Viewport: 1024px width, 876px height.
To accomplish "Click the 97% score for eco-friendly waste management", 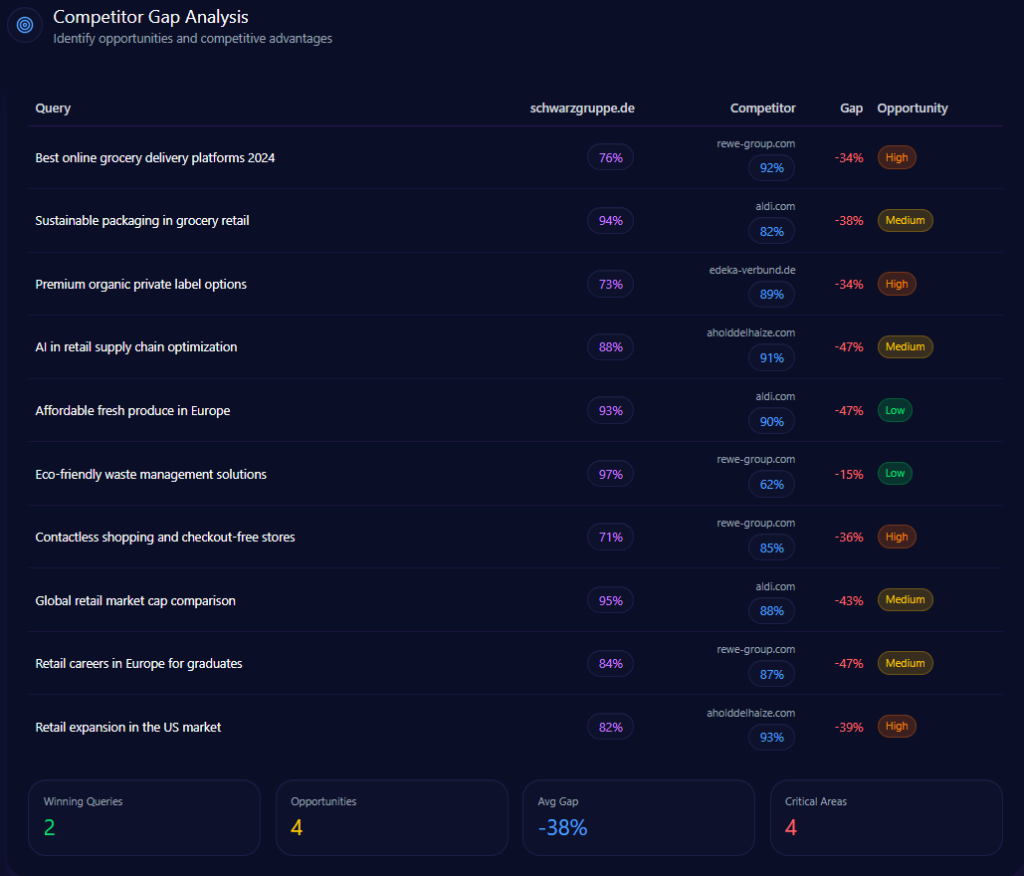I will point(610,474).
